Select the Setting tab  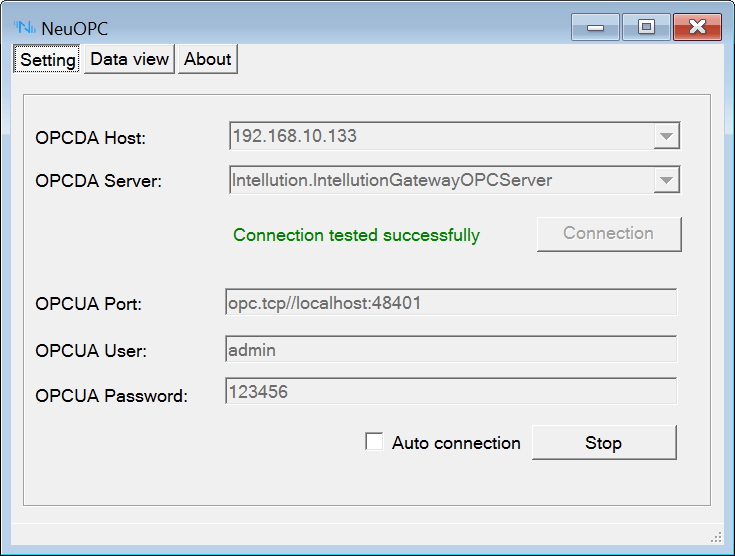pyautogui.click(x=47, y=60)
